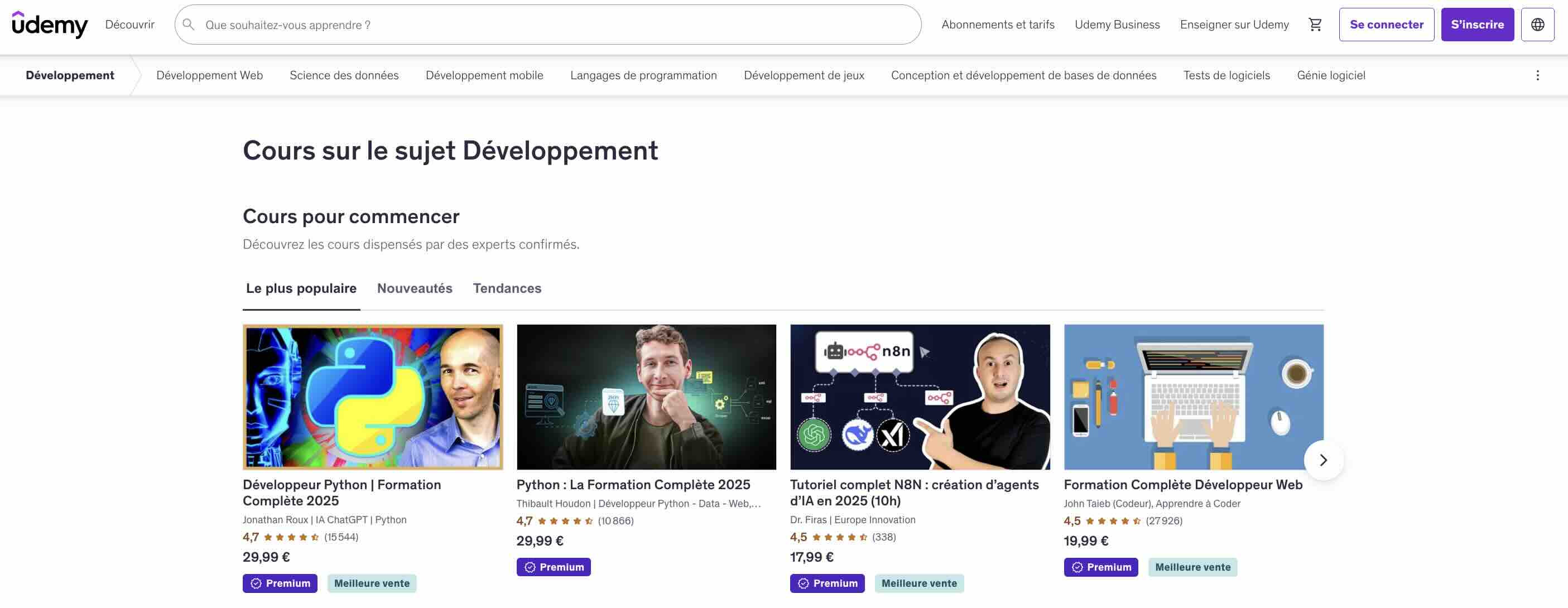The image size is (1568, 608).
Task: Click the carousel next arrow
Action: 1322,460
